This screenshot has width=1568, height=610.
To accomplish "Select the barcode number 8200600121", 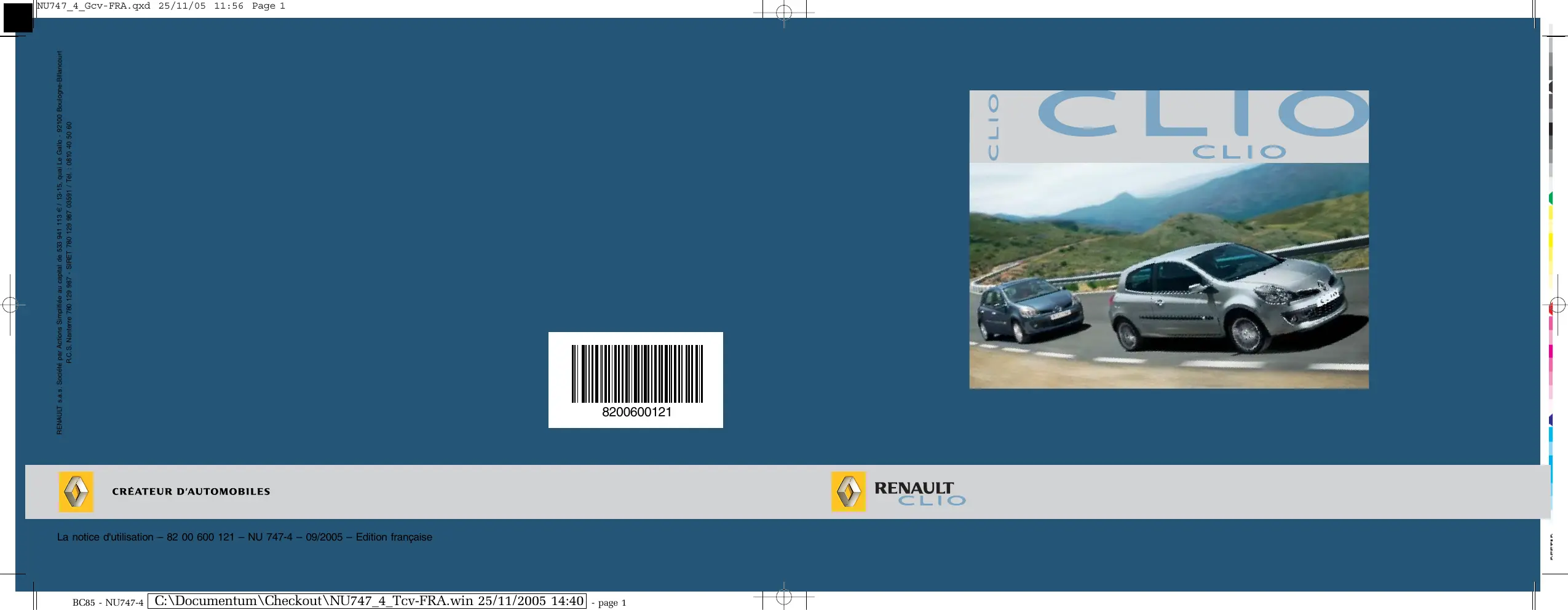I will coord(636,413).
